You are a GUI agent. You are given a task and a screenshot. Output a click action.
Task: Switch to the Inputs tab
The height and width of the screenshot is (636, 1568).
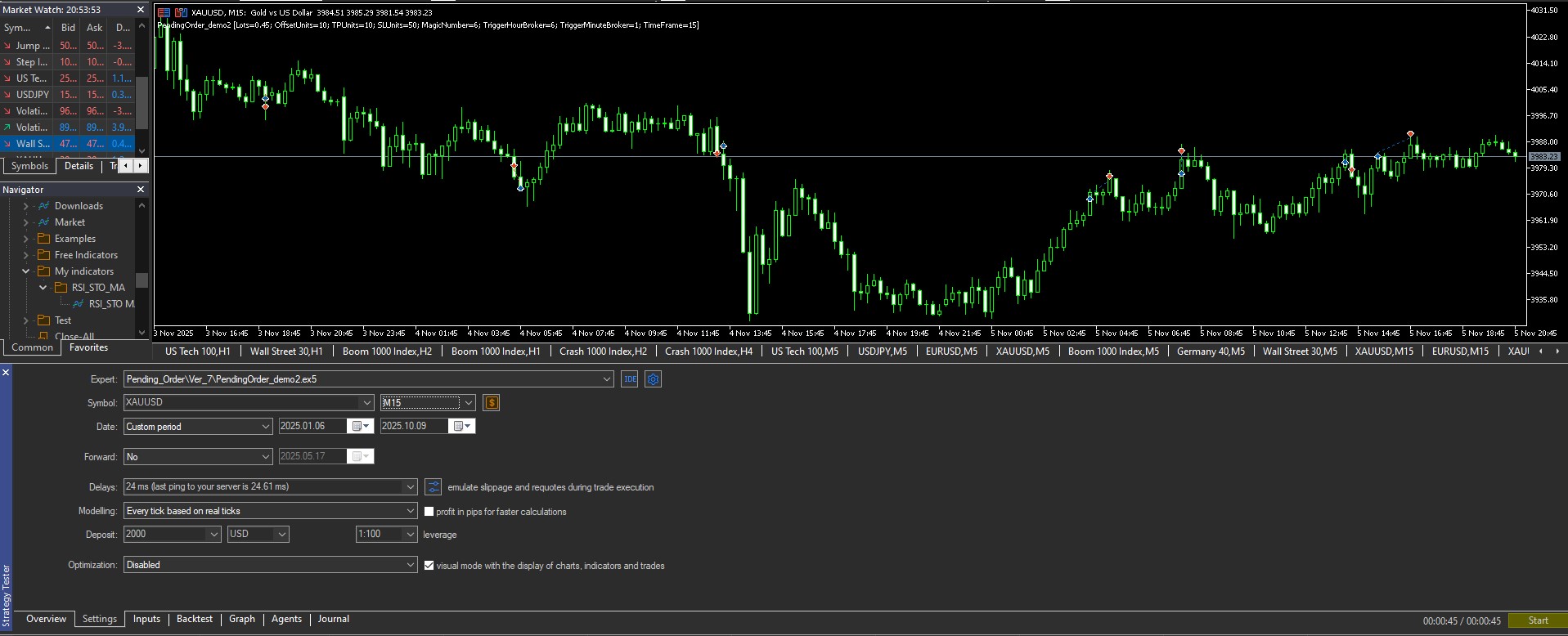point(146,620)
